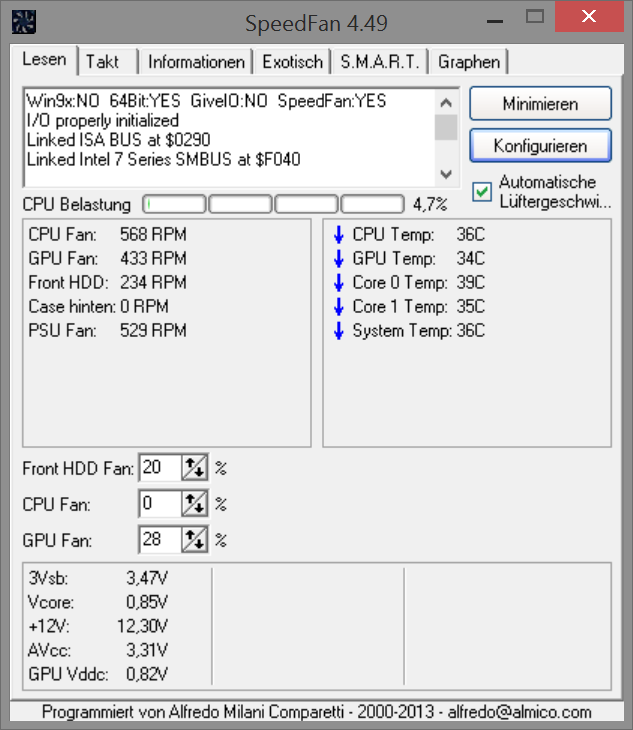The height and width of the screenshot is (730, 633).
Task: Click the SpeedFan app icon in title bar
Action: [x=24, y=22]
